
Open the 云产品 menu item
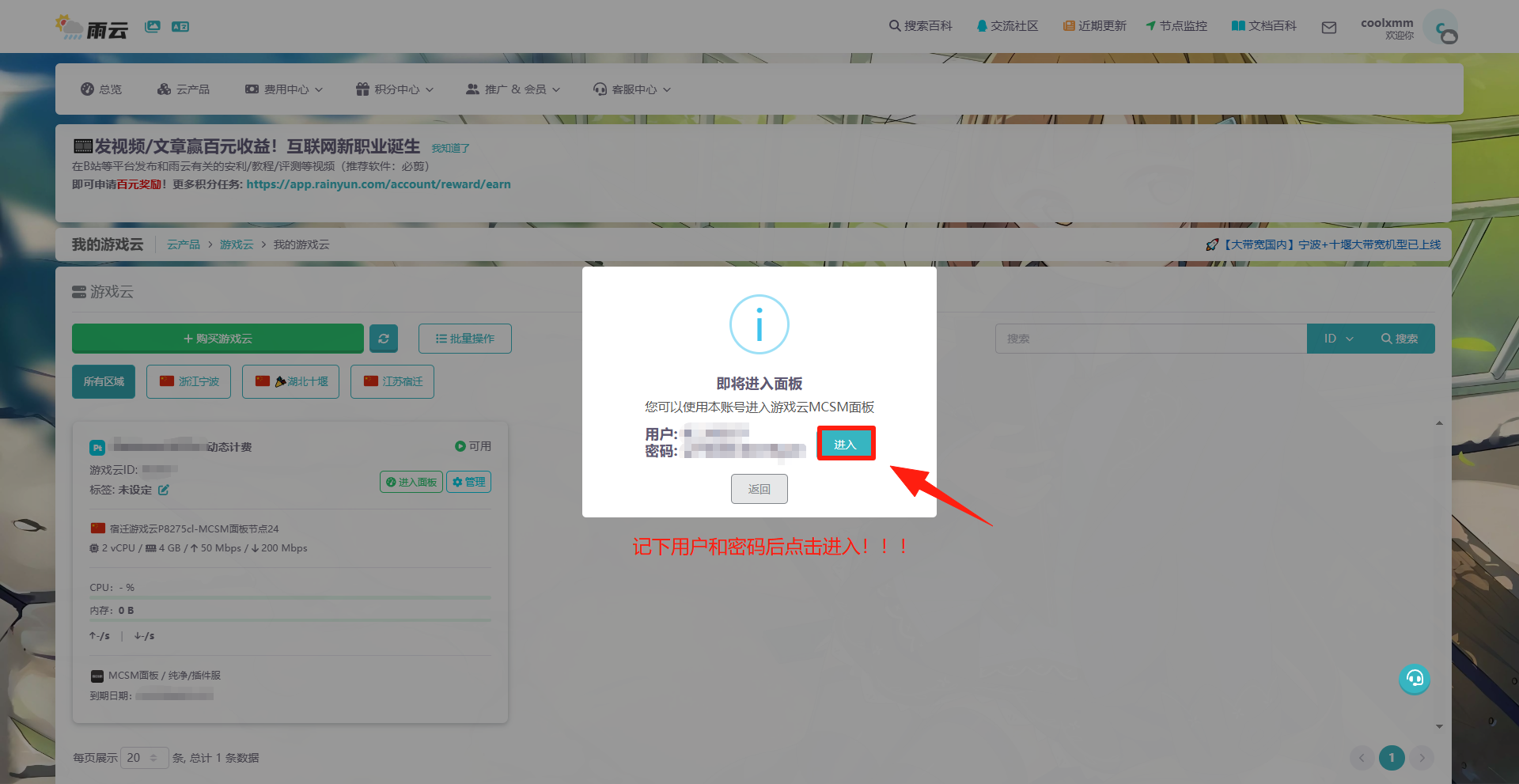pos(184,89)
